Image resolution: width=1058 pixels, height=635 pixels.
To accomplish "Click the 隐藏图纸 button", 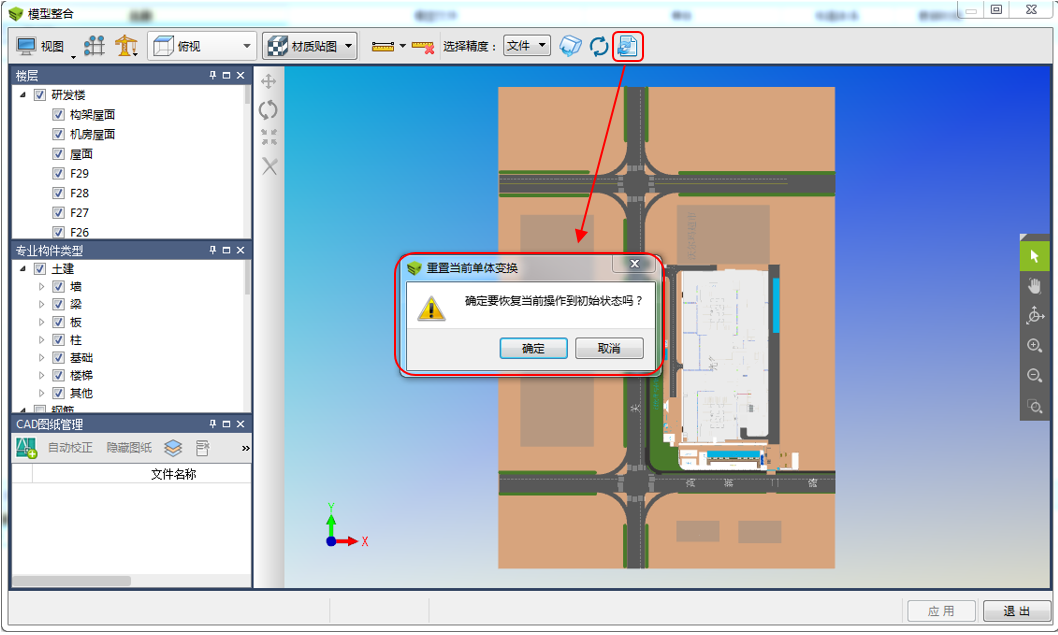I will click(129, 447).
